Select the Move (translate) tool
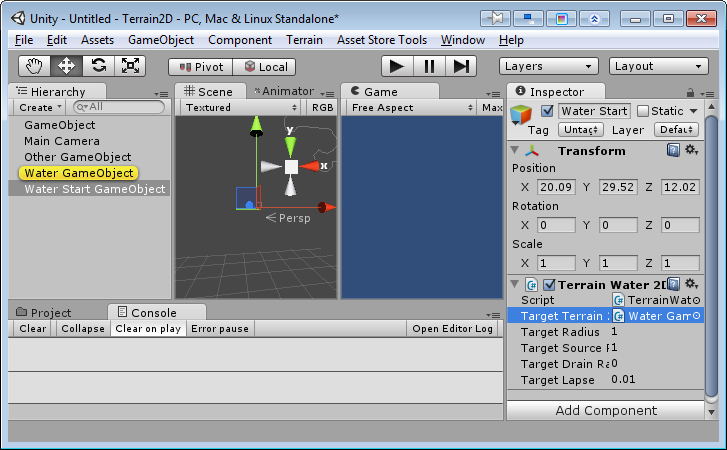727x450 pixels. [66, 66]
